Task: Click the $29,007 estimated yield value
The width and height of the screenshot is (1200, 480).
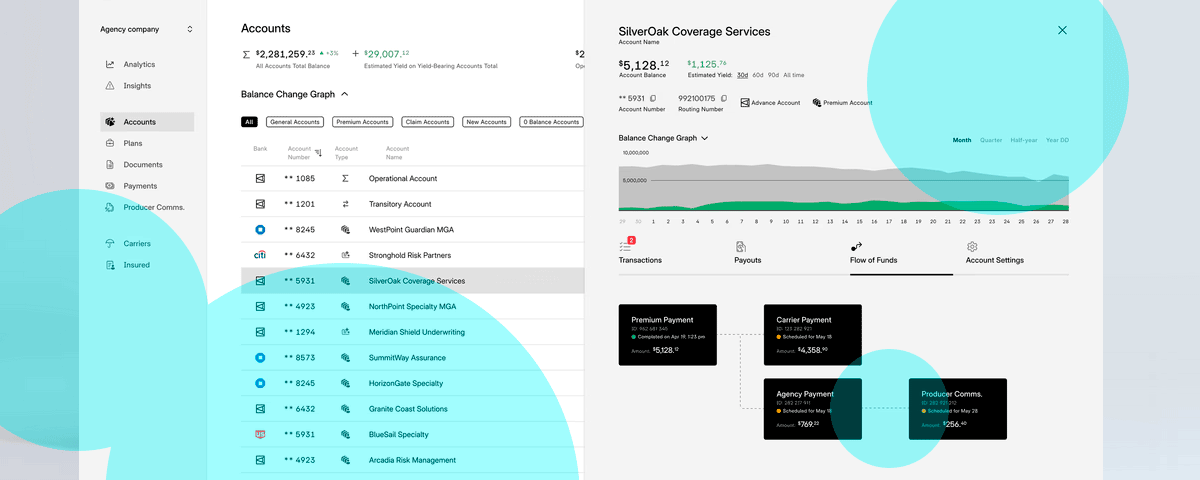Action: [386, 53]
